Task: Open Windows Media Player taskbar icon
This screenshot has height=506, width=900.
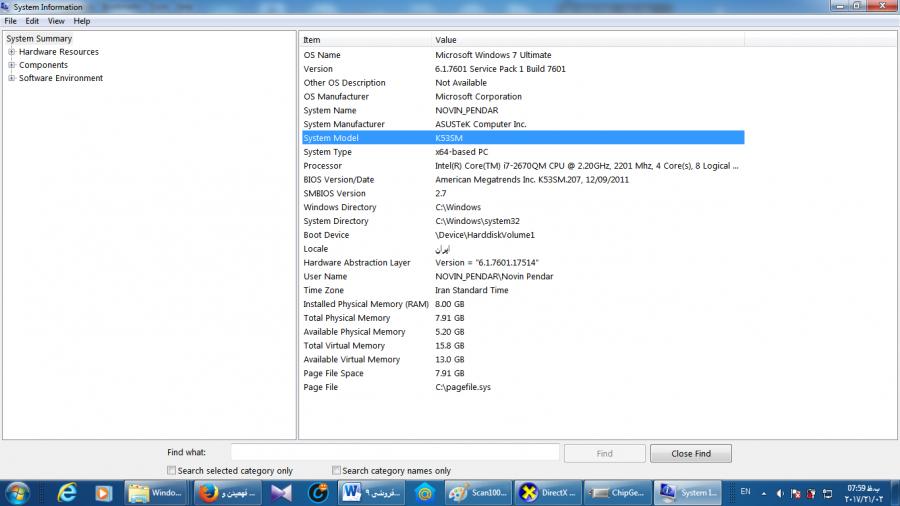Action: (103, 493)
